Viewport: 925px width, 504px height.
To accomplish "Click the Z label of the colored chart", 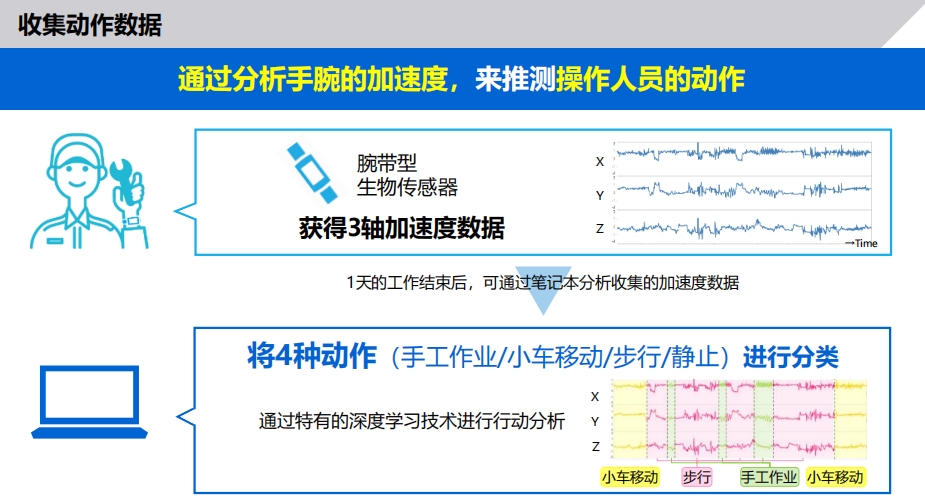I will click(x=595, y=447).
